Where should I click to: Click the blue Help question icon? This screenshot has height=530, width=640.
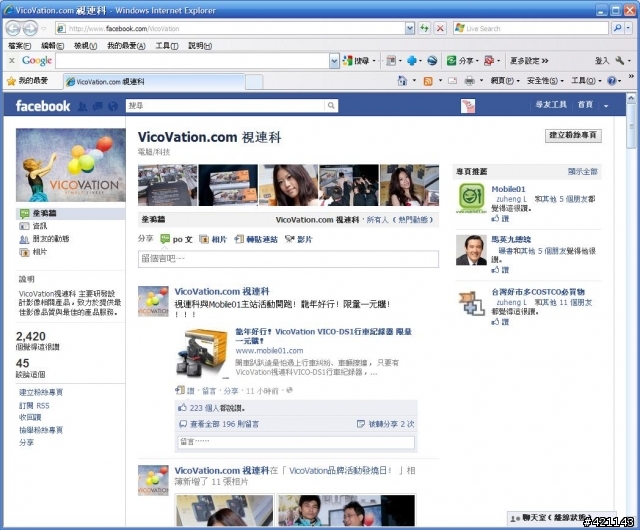click(x=611, y=81)
